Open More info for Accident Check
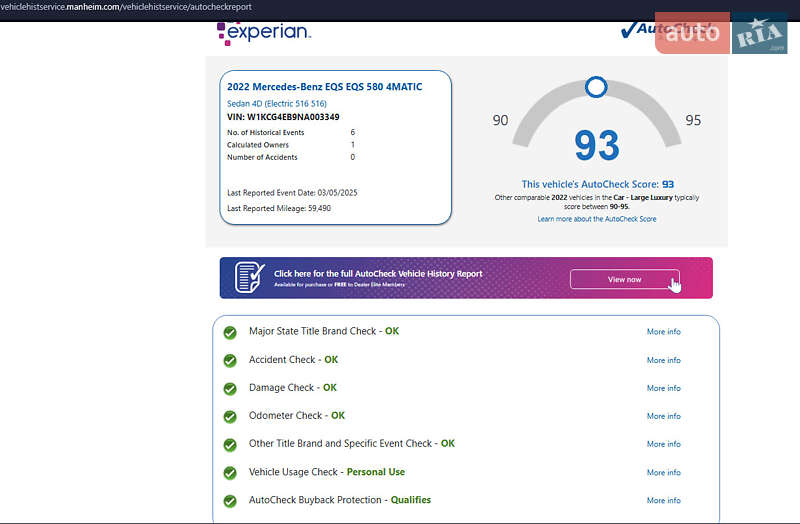Screen dimensions: 800x524 point(663,360)
